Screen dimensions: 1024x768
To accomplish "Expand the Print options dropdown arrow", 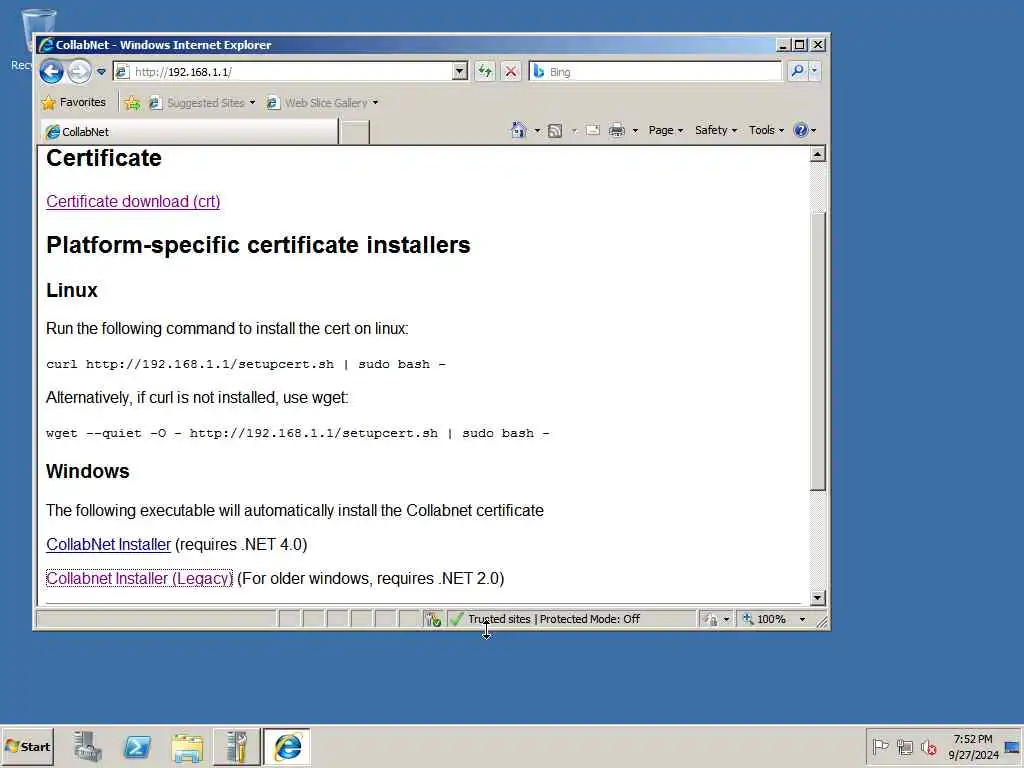I will pyautogui.click(x=635, y=131).
